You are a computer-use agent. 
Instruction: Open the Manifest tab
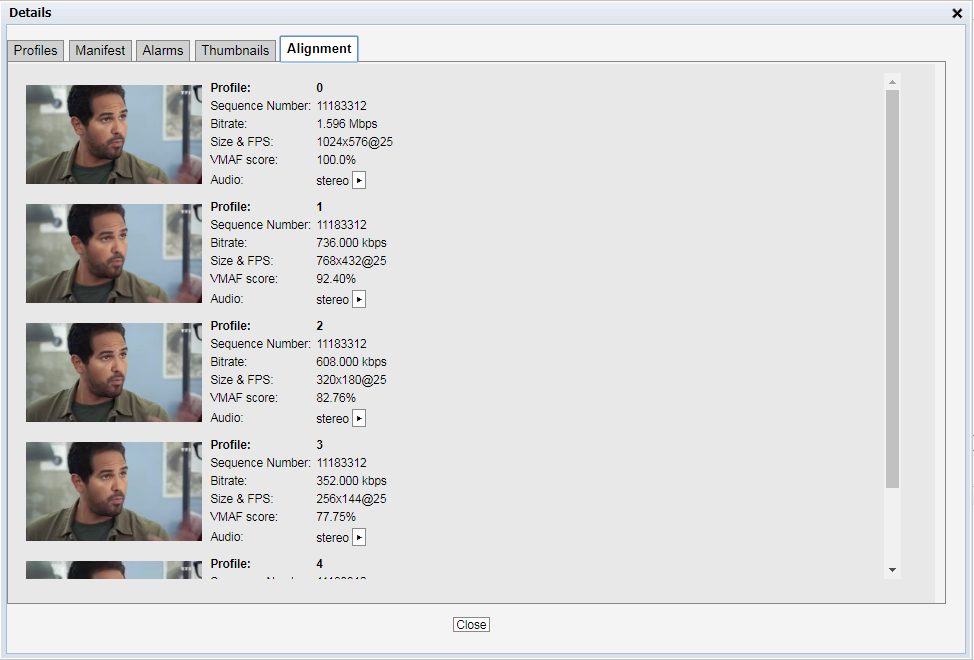click(100, 50)
